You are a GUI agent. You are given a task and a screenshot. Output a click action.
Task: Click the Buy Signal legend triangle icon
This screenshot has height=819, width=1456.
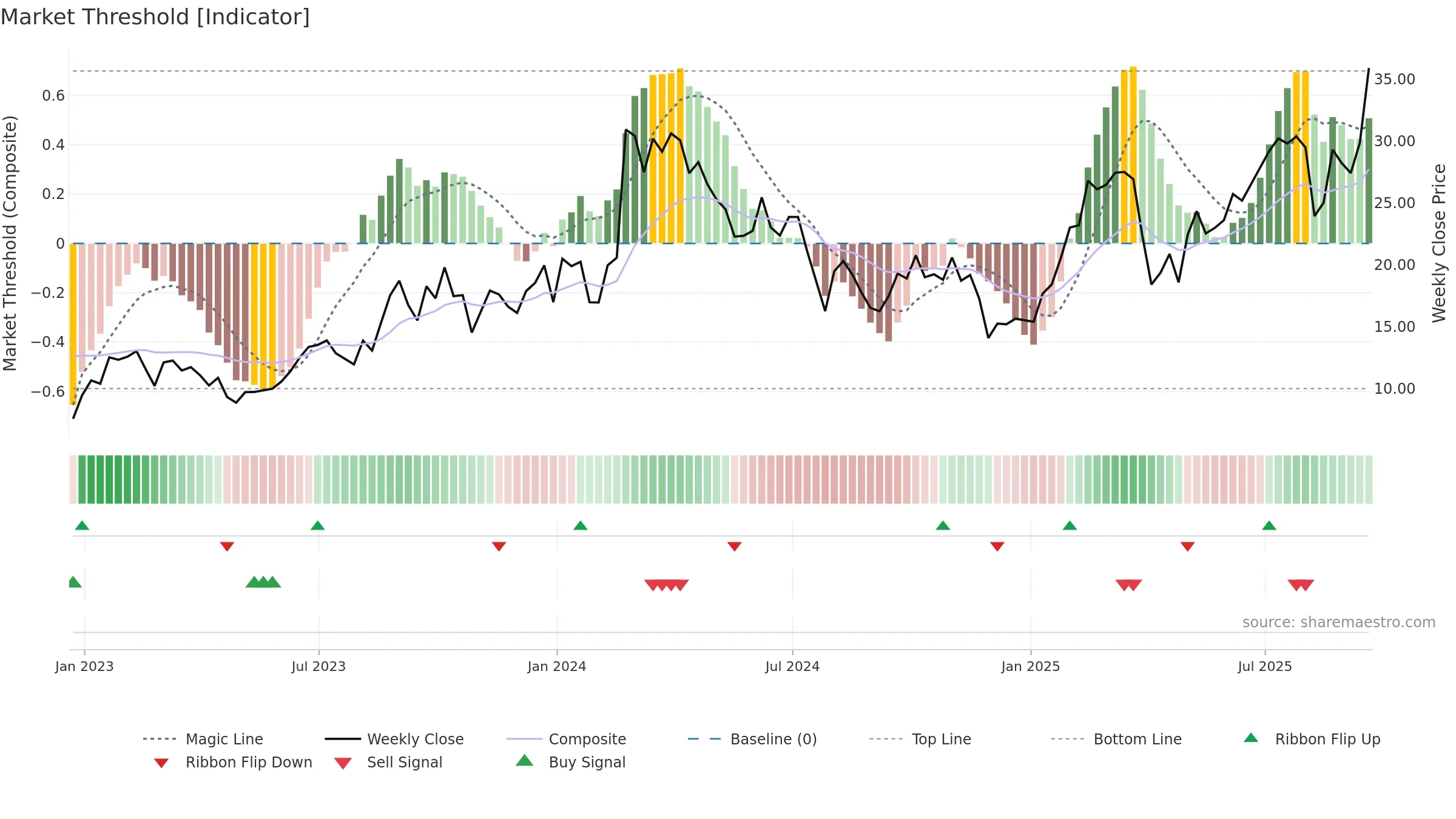[524, 761]
